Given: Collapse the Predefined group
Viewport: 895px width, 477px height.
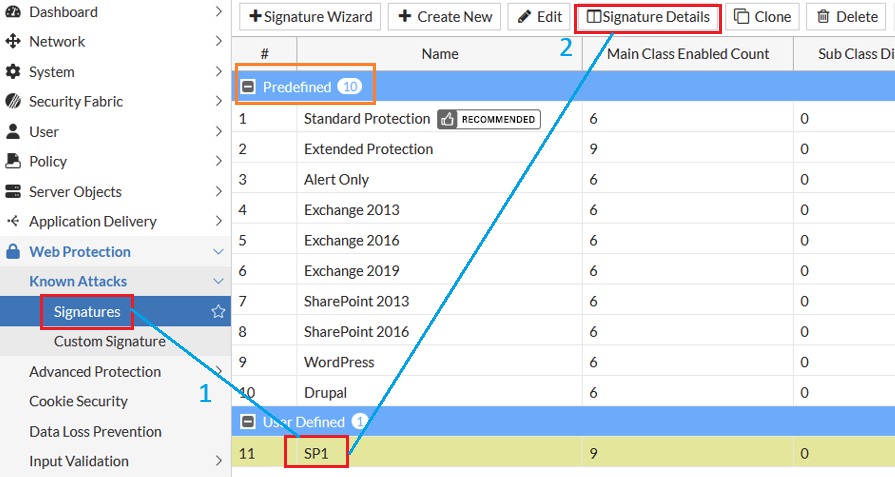Looking at the screenshot, I should click(x=248, y=87).
